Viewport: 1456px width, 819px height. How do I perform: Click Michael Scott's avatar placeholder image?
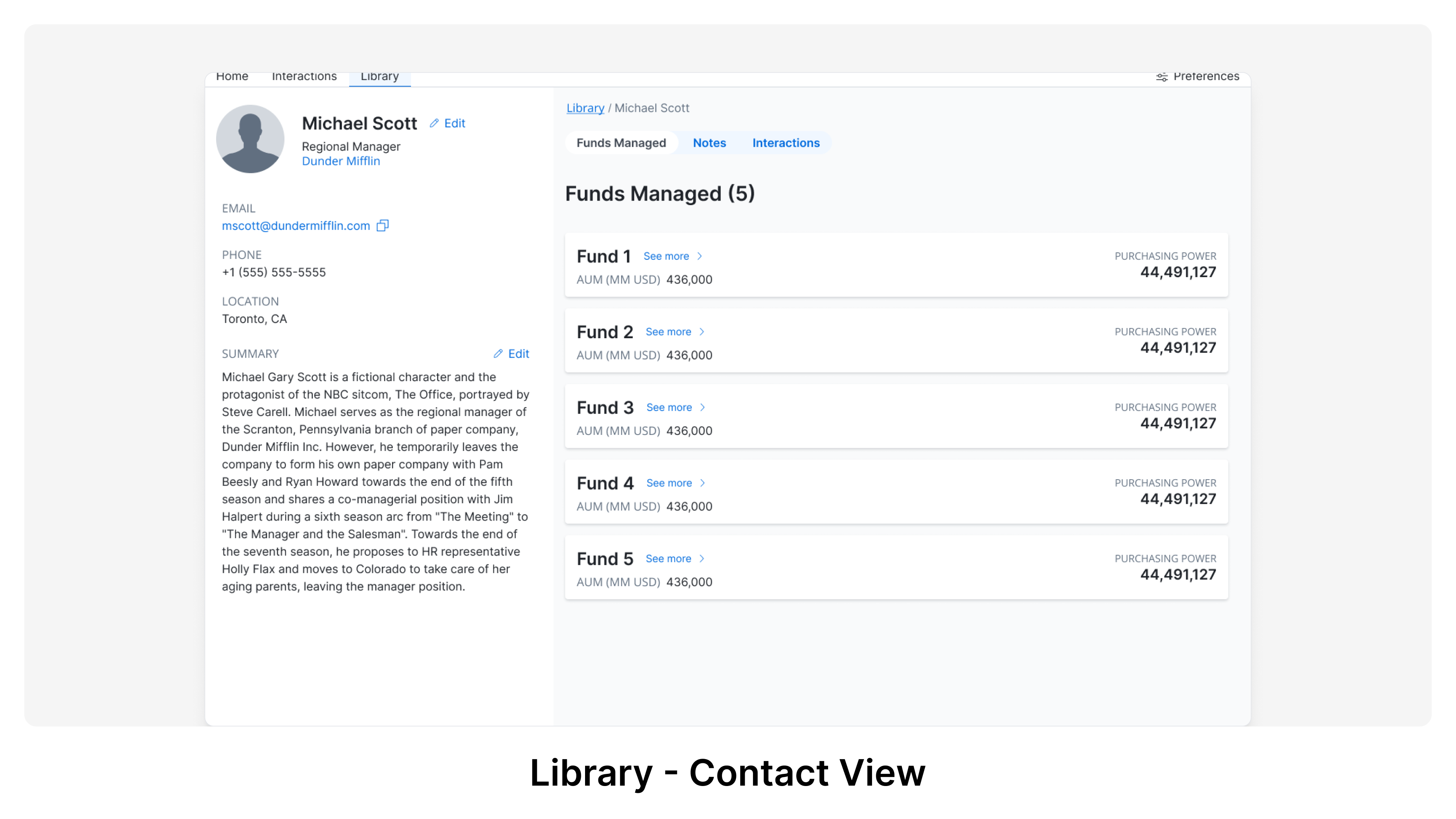[250, 138]
